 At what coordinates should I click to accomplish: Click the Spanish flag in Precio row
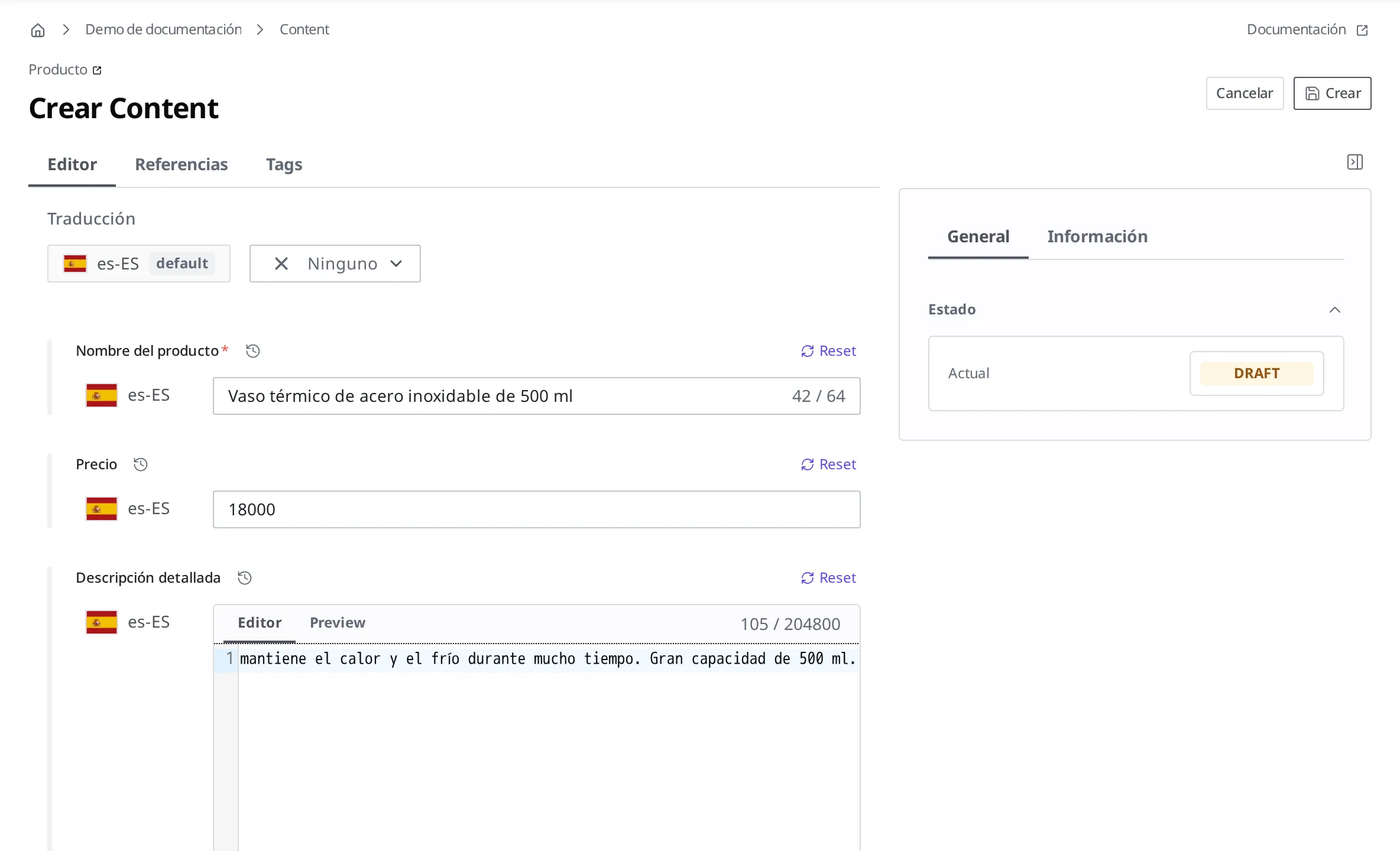click(x=101, y=509)
